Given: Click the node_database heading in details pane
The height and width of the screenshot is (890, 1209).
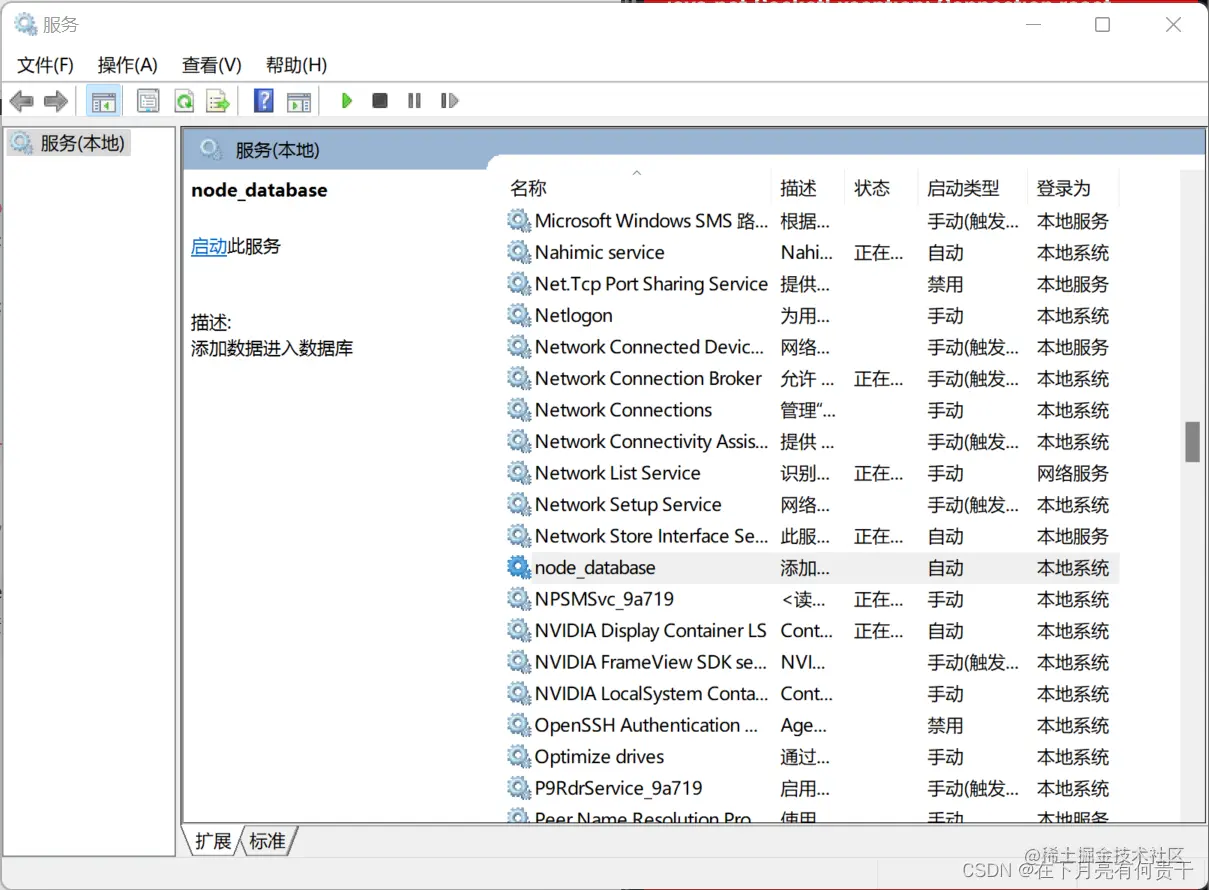Looking at the screenshot, I should [x=259, y=190].
